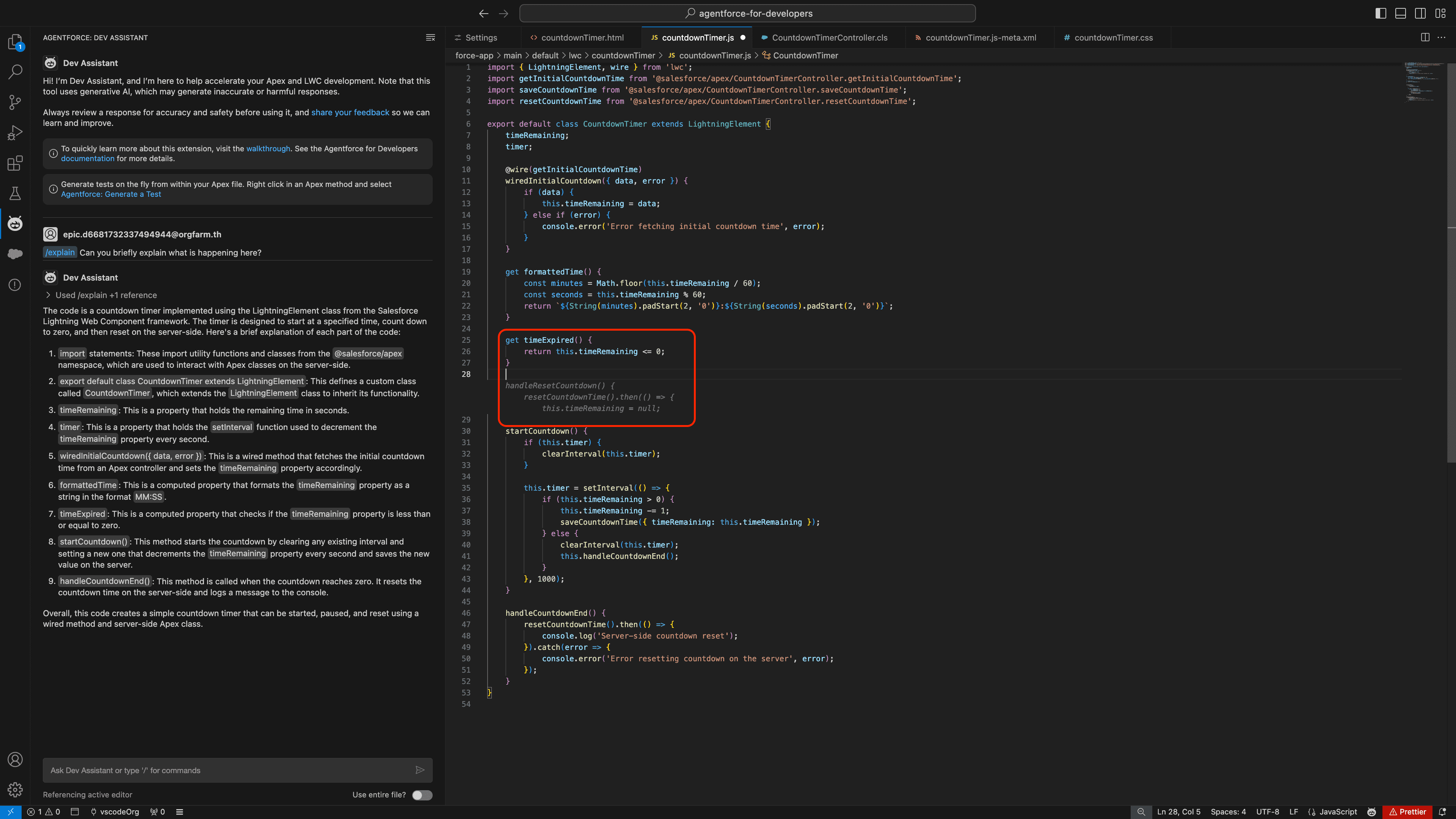The height and width of the screenshot is (819, 1456).
Task: Click the editor vertical scrollbar
Action: 1451,263
